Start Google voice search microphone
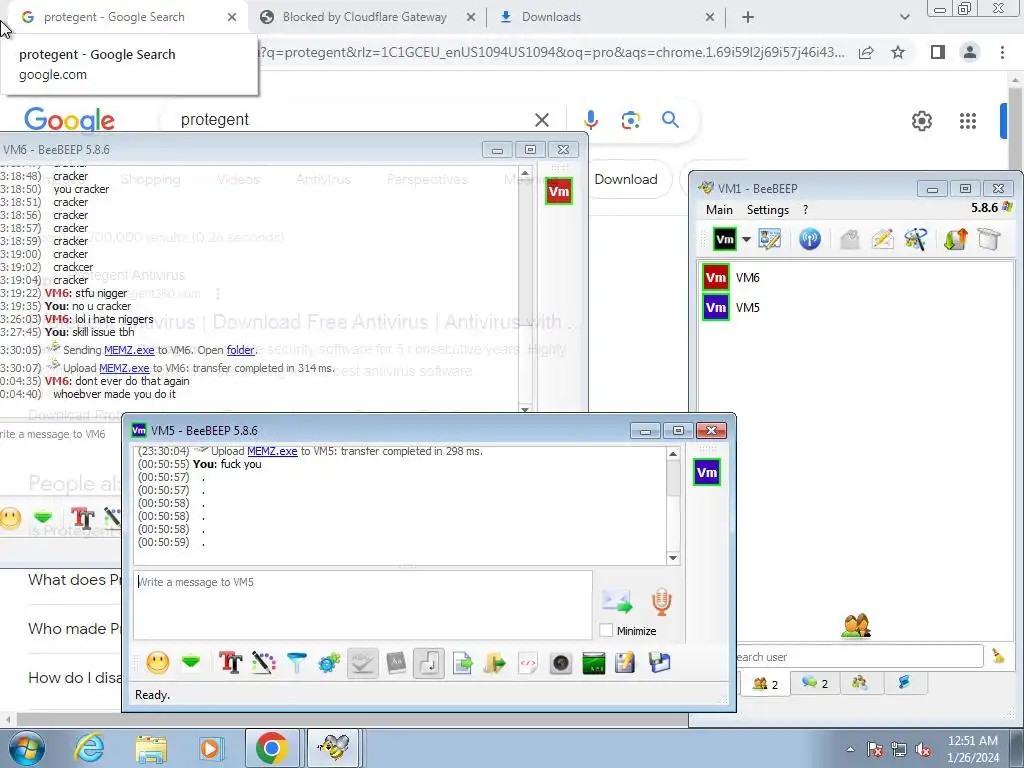 (591, 120)
